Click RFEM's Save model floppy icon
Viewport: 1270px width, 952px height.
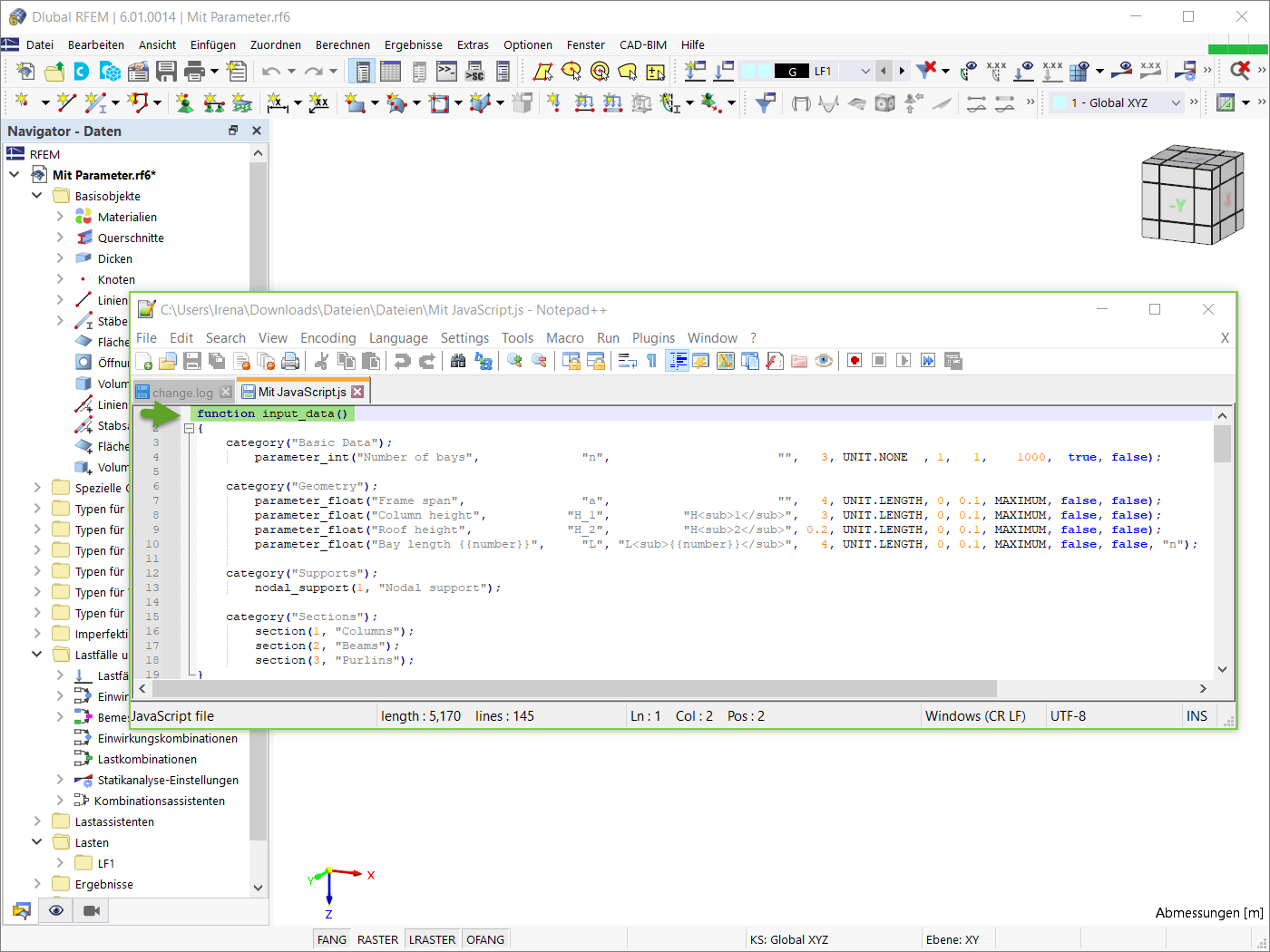(166, 71)
